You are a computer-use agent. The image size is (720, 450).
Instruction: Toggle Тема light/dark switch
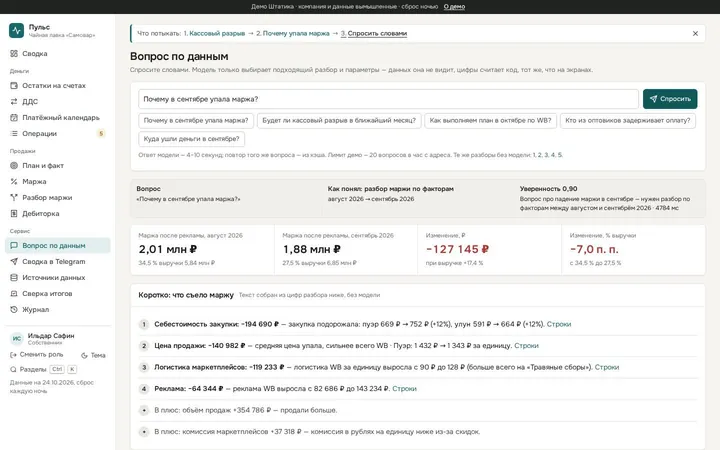93,355
